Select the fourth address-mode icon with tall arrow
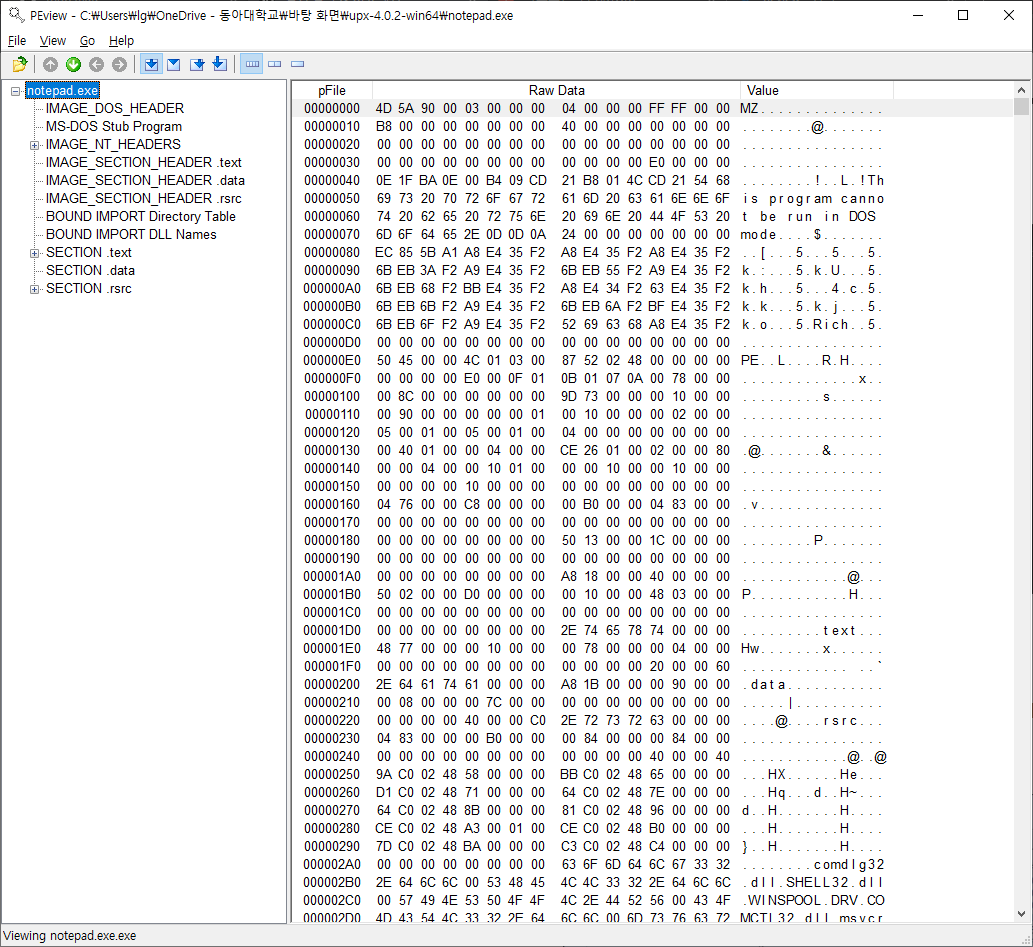This screenshot has width=1033, height=947. click(x=219, y=64)
